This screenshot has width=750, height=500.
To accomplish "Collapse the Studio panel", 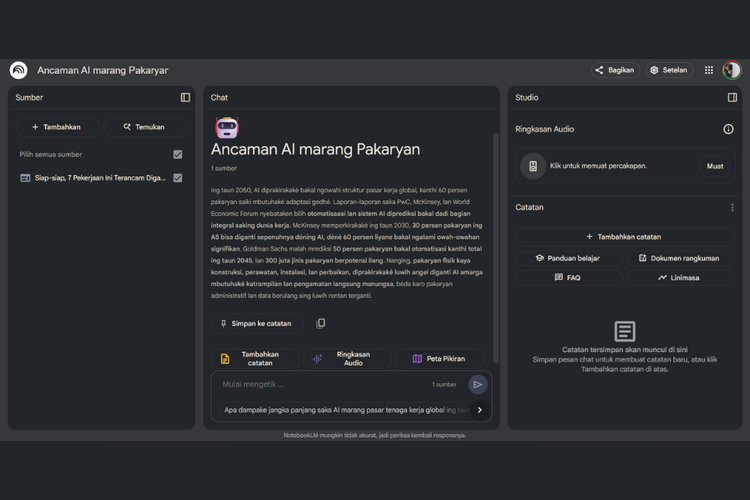I will [x=732, y=97].
